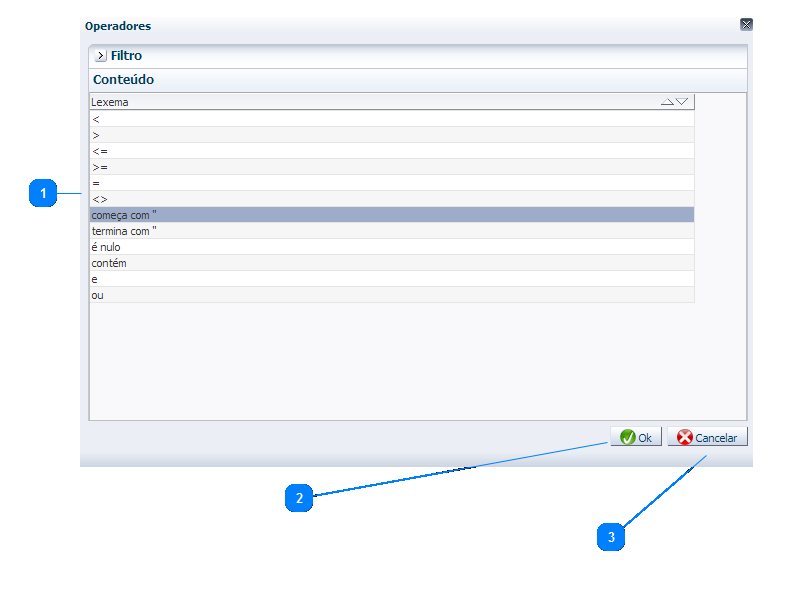
Task: Confirm selection with the Ok button
Action: [636, 437]
